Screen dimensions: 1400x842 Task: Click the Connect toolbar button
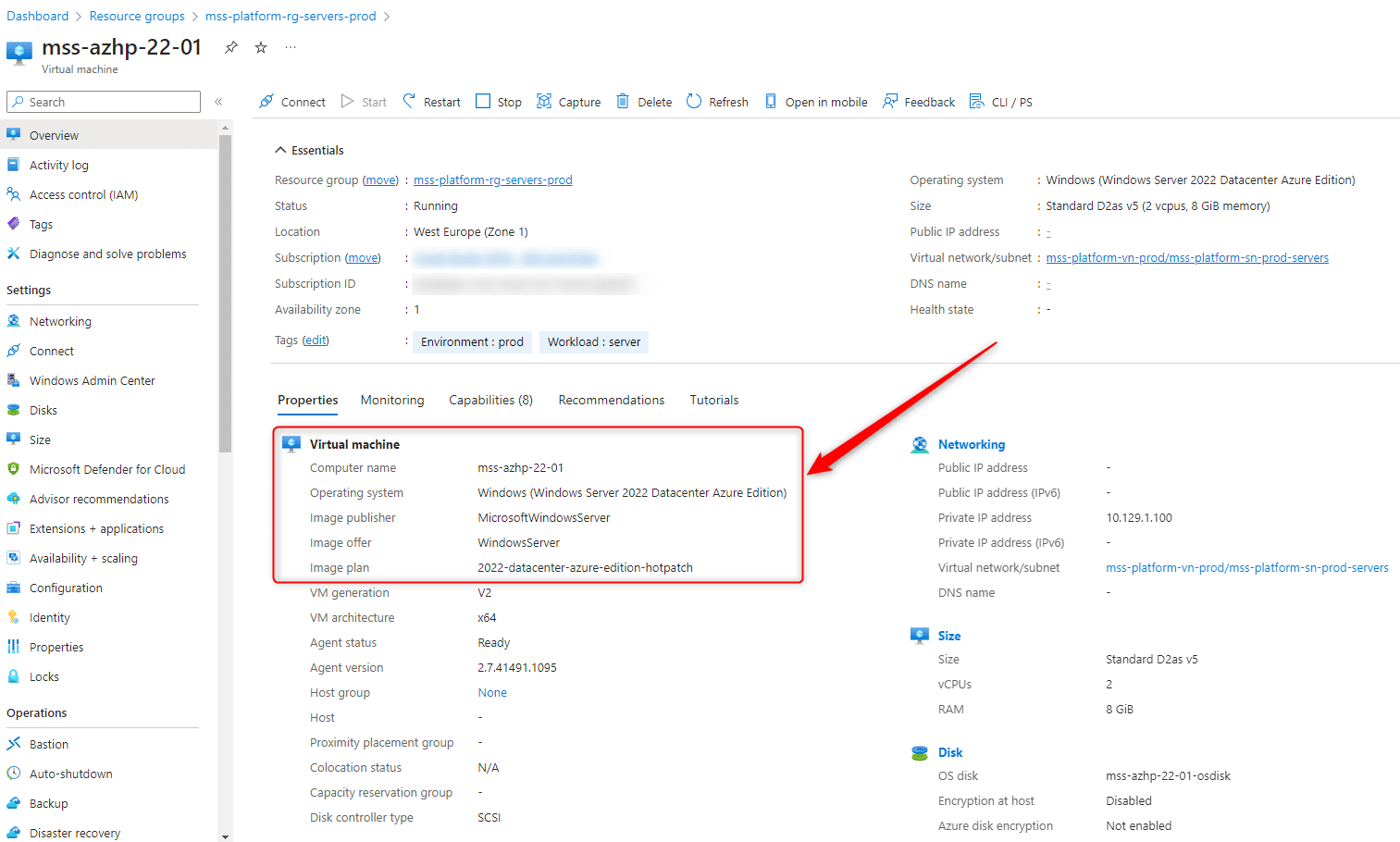[x=292, y=102]
